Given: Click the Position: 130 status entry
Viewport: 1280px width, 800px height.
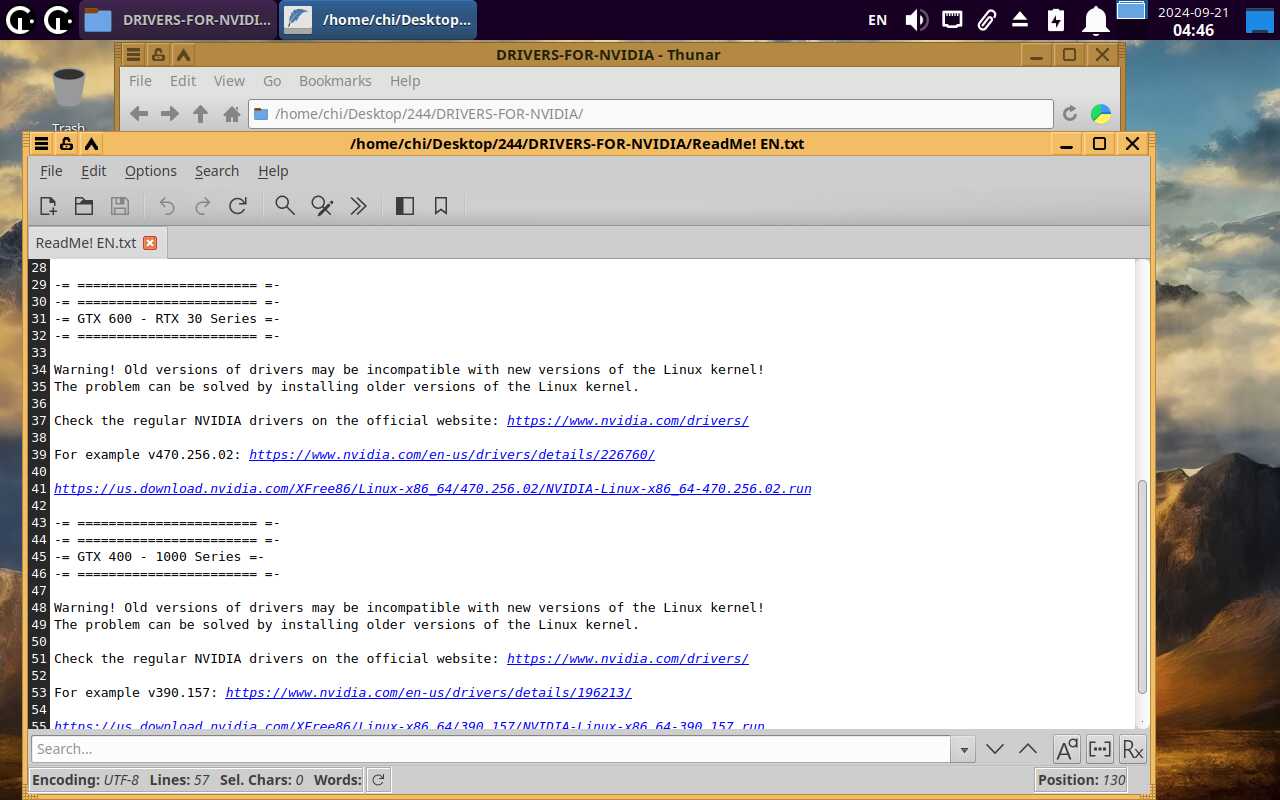Looking at the screenshot, I should tap(1082, 780).
